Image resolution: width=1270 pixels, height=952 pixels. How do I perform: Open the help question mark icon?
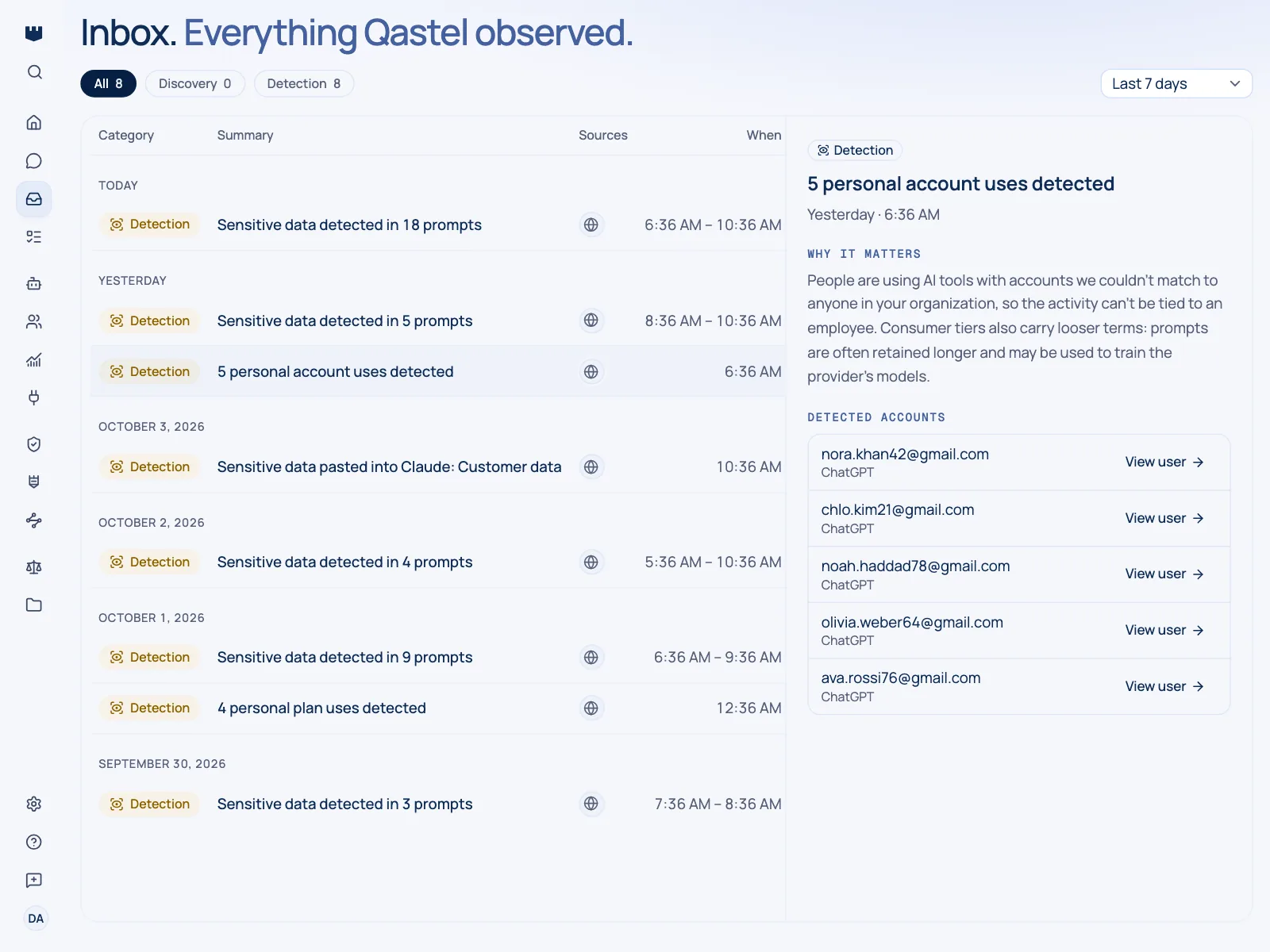coord(34,842)
